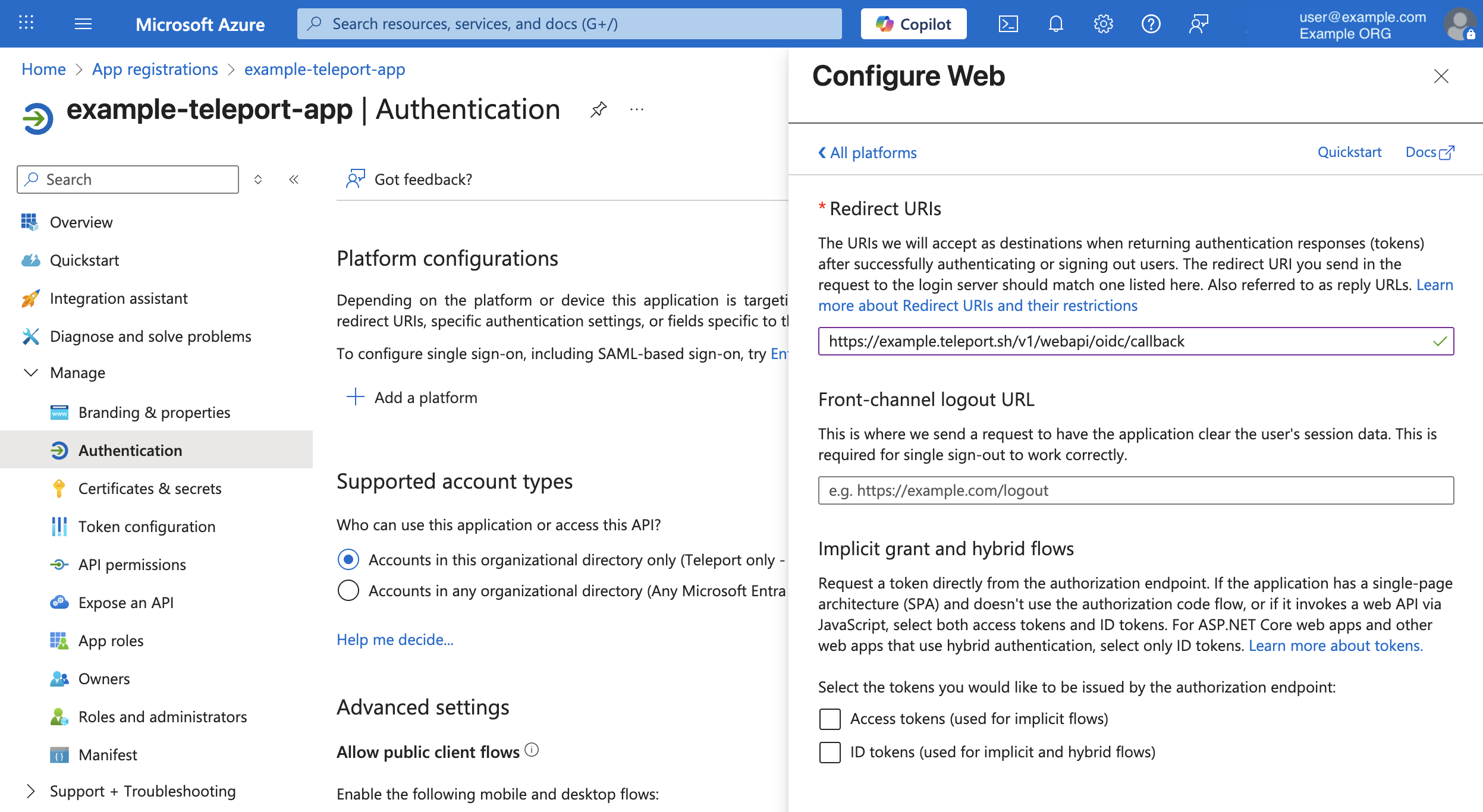
Task: Open the notifications bell
Action: tap(1055, 24)
